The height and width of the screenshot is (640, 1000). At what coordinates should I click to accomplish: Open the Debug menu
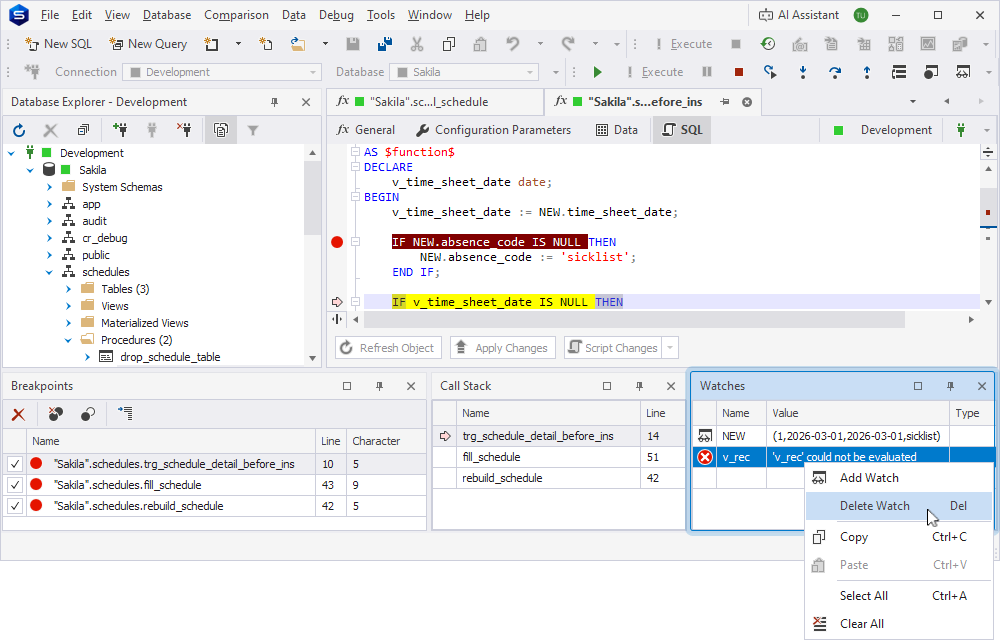click(336, 15)
